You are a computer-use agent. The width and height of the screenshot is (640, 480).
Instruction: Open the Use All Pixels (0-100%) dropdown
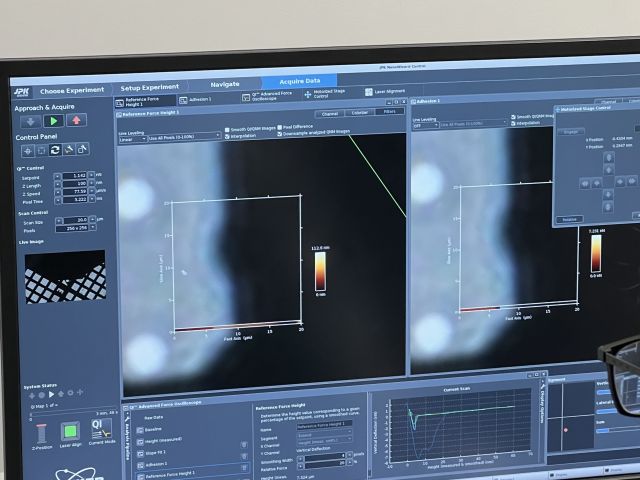(184, 137)
